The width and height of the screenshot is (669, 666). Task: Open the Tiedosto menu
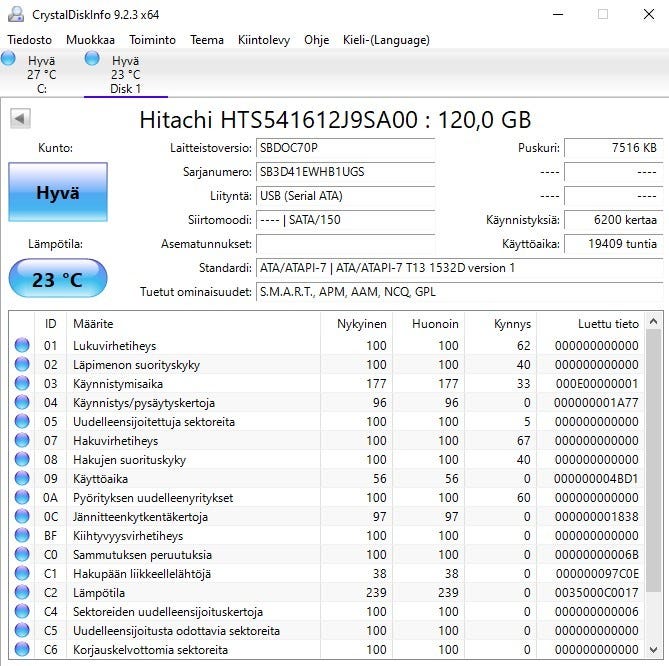pos(29,40)
